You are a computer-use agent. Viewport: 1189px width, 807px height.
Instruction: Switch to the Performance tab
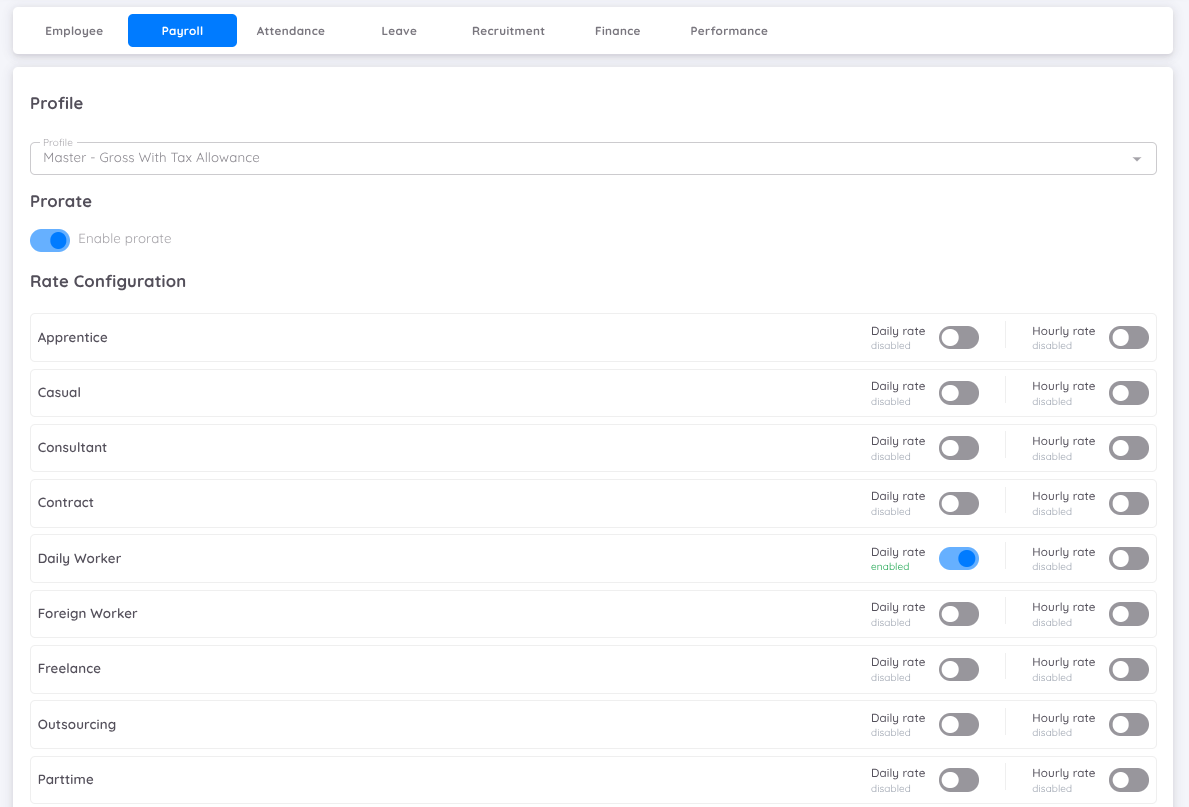pyautogui.click(x=729, y=31)
